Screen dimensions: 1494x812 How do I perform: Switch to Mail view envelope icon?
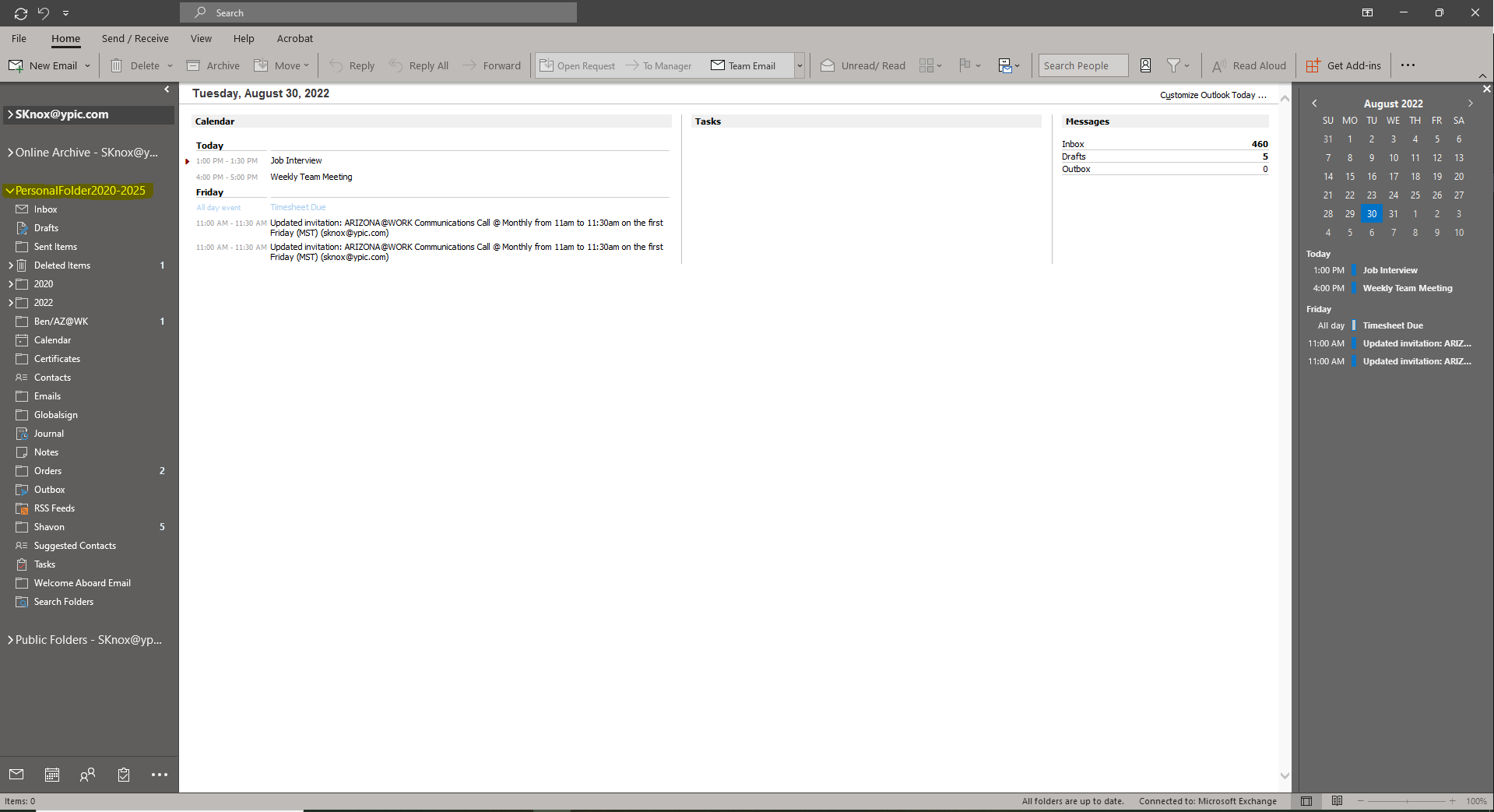(x=16, y=775)
